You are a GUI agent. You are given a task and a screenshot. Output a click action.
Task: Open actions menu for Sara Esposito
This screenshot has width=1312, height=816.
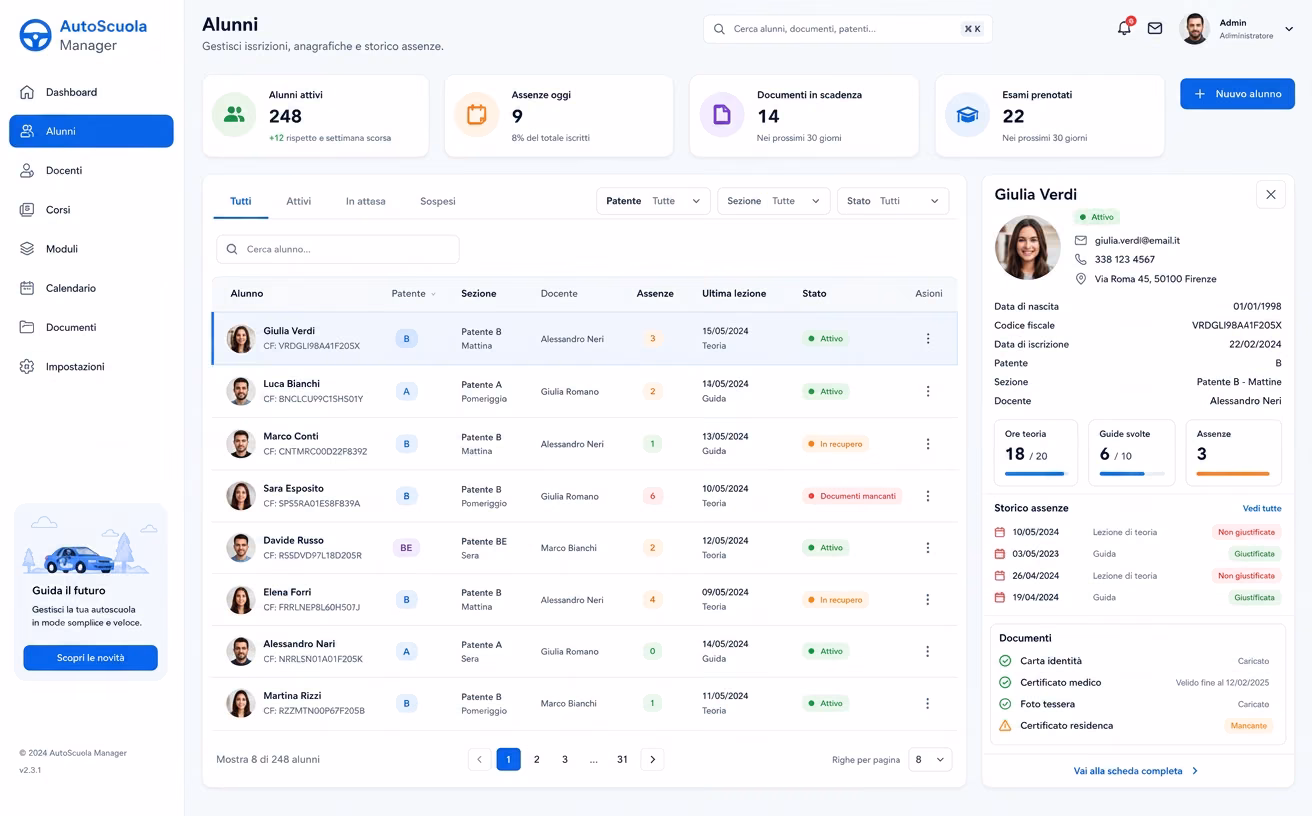coord(928,496)
